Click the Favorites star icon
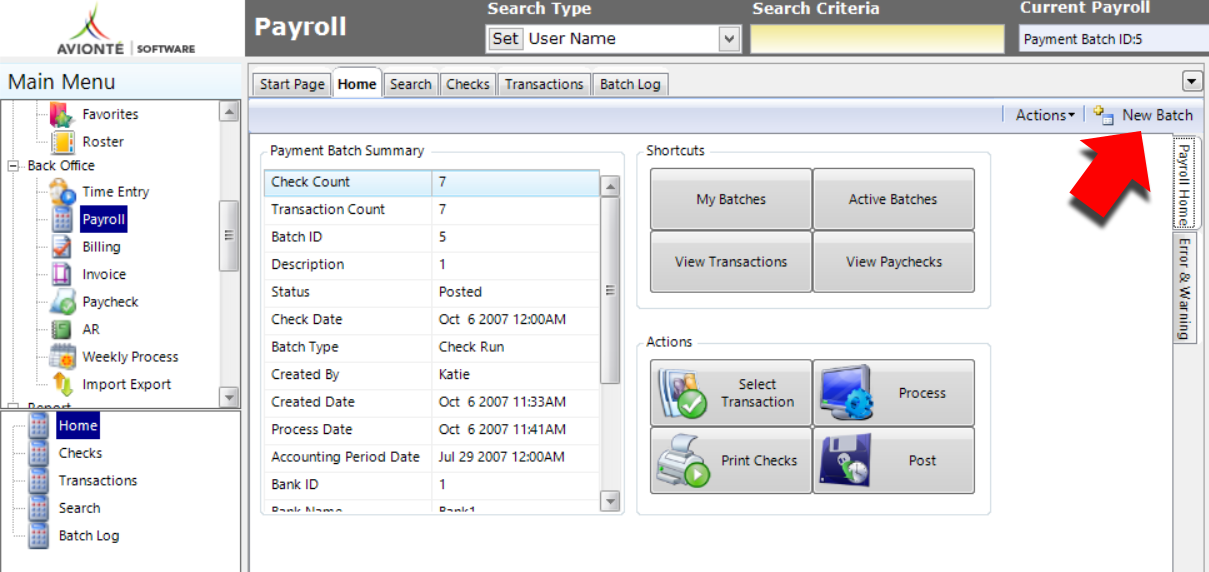 click(62, 114)
